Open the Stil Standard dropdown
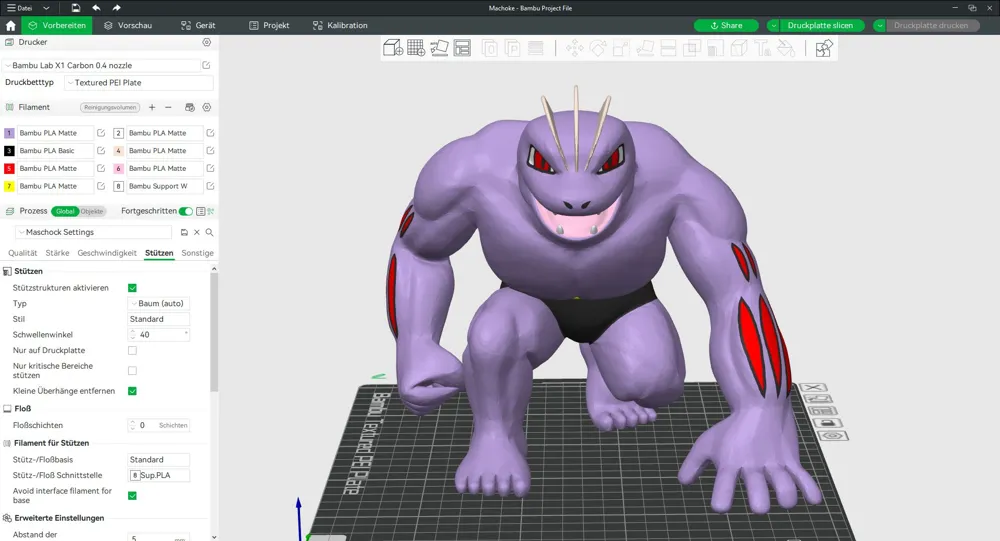The image size is (1000, 541). pos(159,319)
